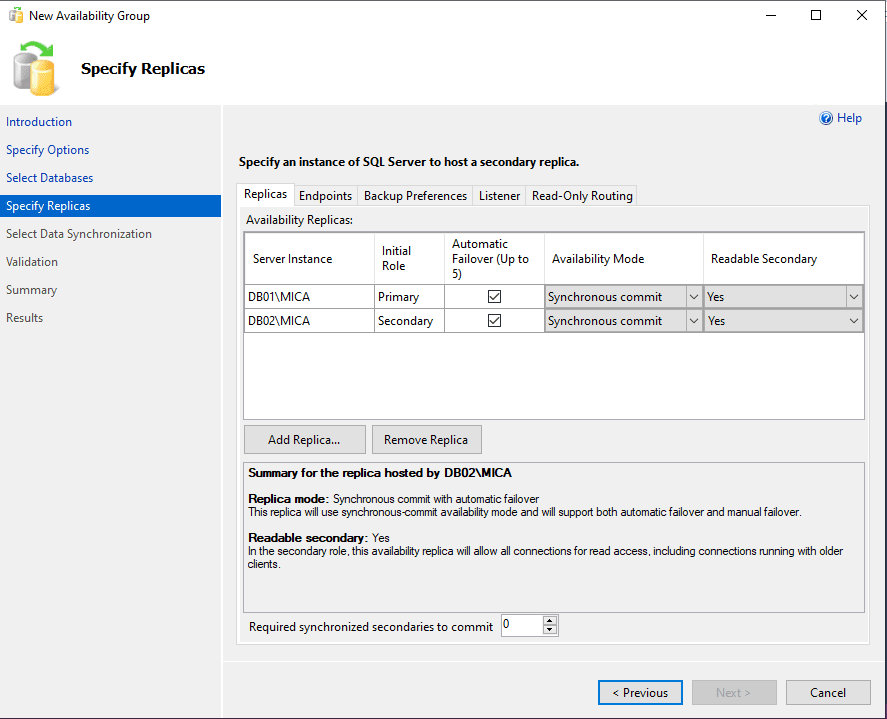This screenshot has height=719, width=887.
Task: Toggle automatic failover for DB01\MICA
Action: coord(494,297)
